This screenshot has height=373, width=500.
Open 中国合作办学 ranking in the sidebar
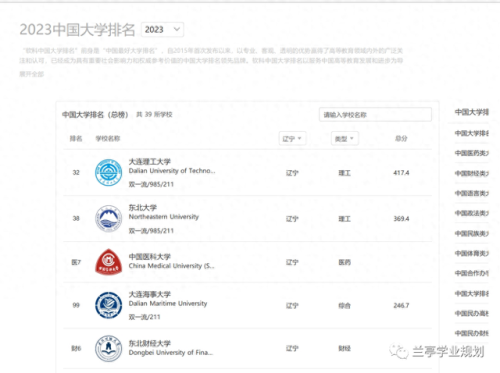click(472, 273)
